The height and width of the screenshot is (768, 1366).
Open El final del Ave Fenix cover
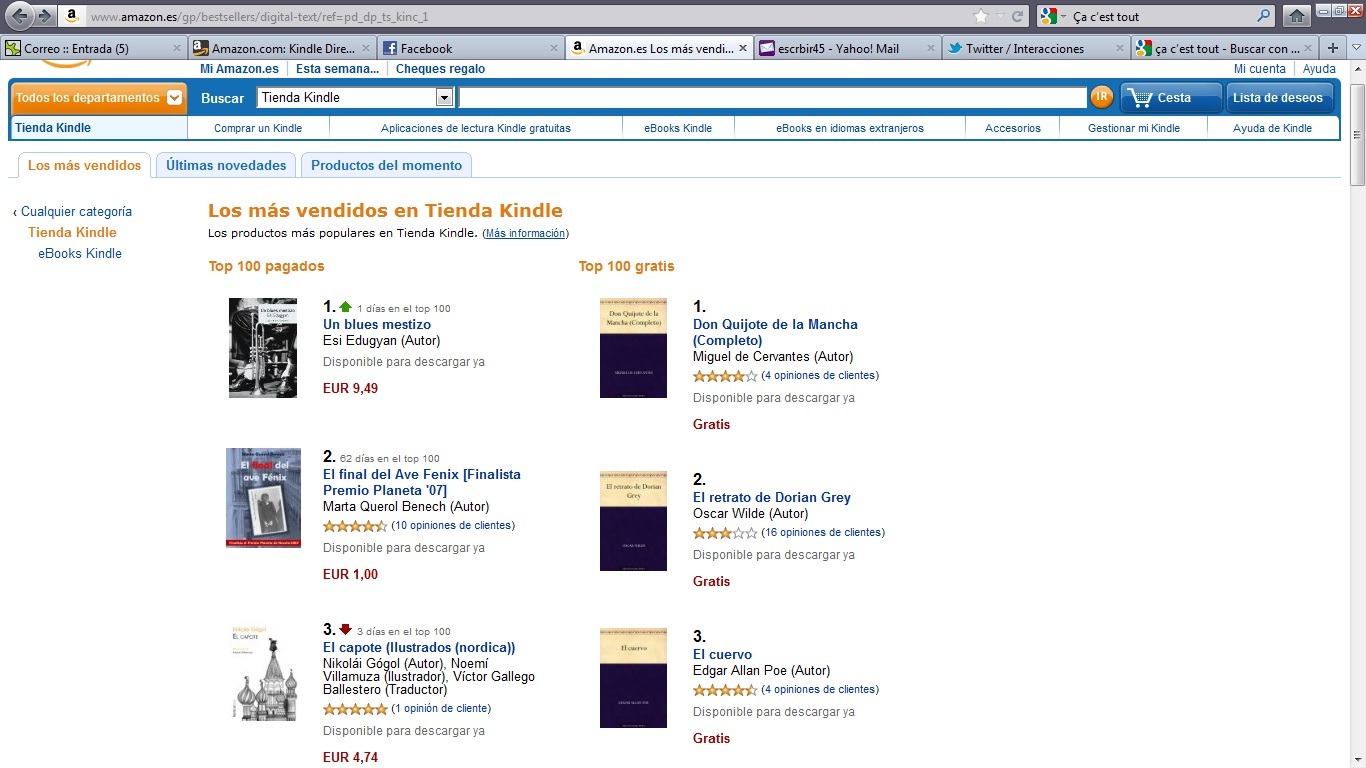coord(263,498)
